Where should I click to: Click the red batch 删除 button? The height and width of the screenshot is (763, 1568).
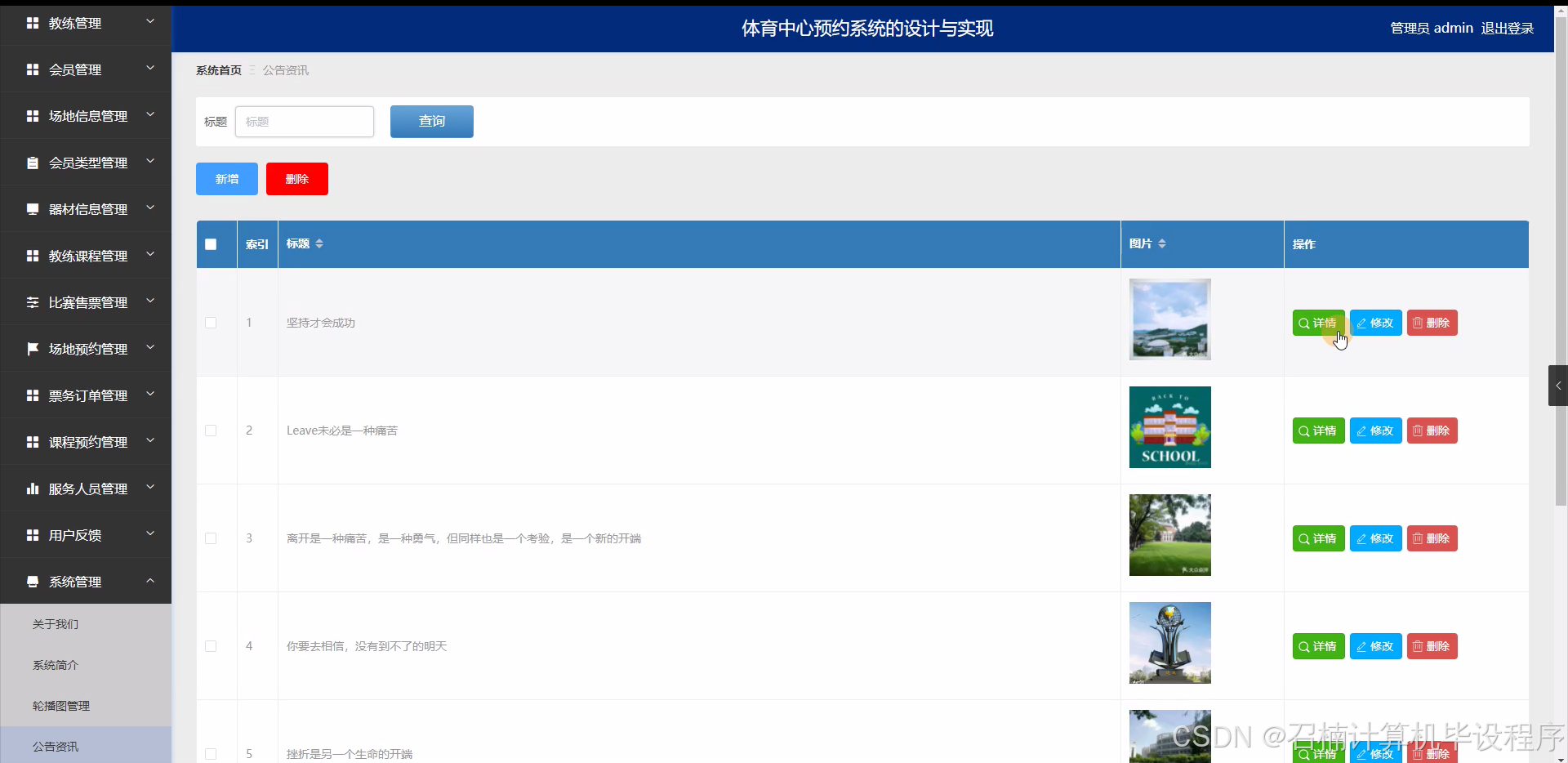[297, 179]
